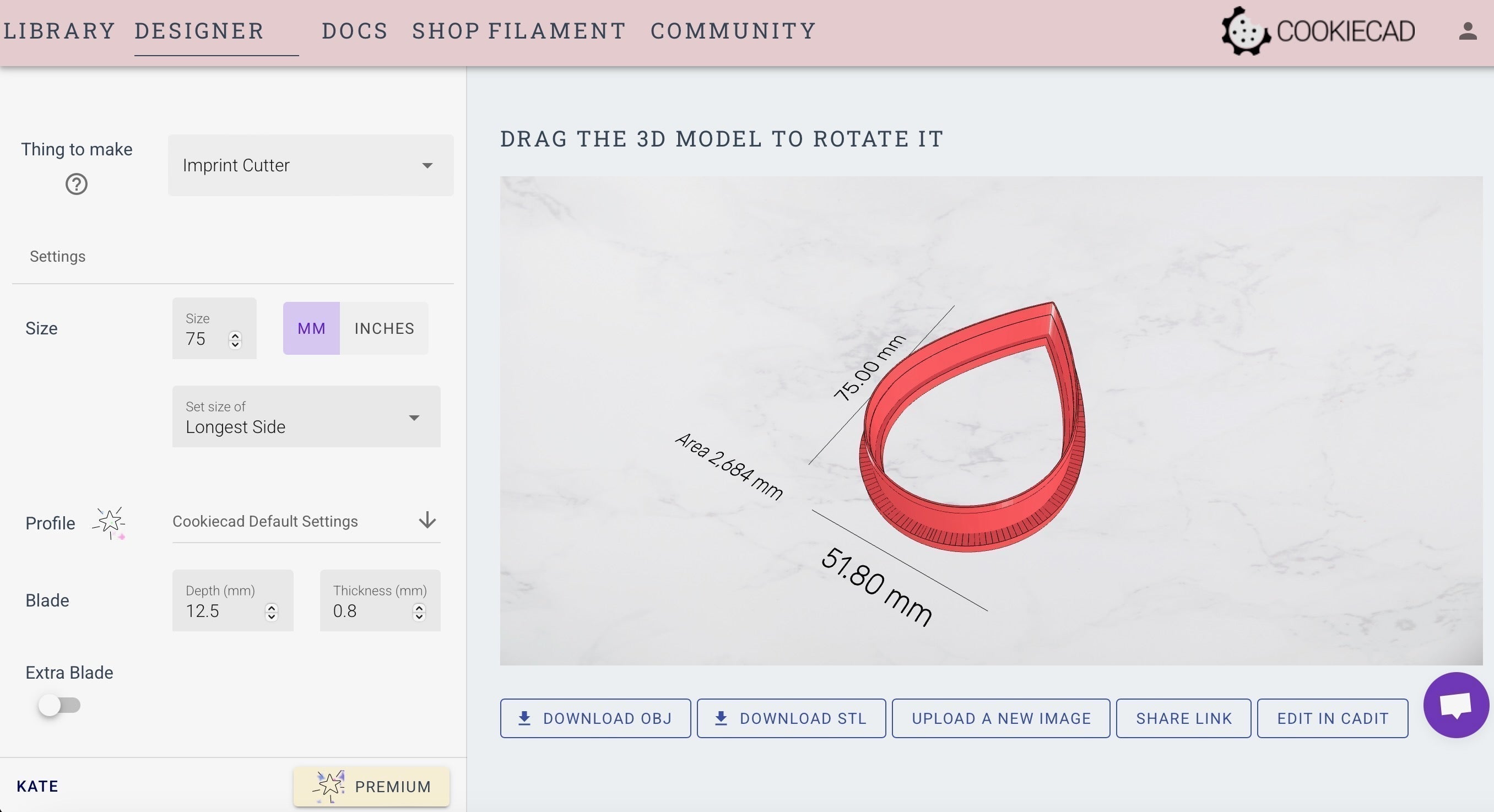Open the purple chat bubble
Screen dimensions: 1494x812
(x=1456, y=705)
